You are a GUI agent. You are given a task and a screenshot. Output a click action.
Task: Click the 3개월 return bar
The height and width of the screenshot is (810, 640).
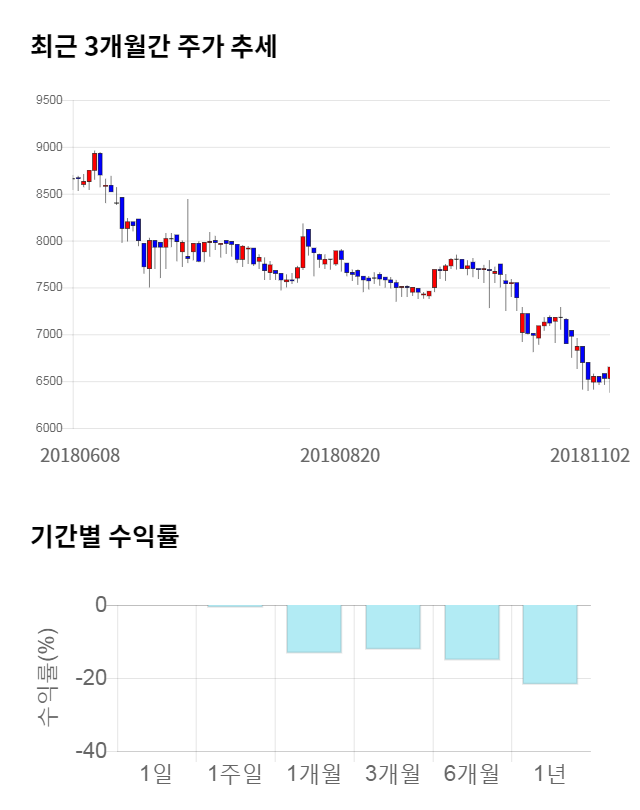(x=393, y=627)
